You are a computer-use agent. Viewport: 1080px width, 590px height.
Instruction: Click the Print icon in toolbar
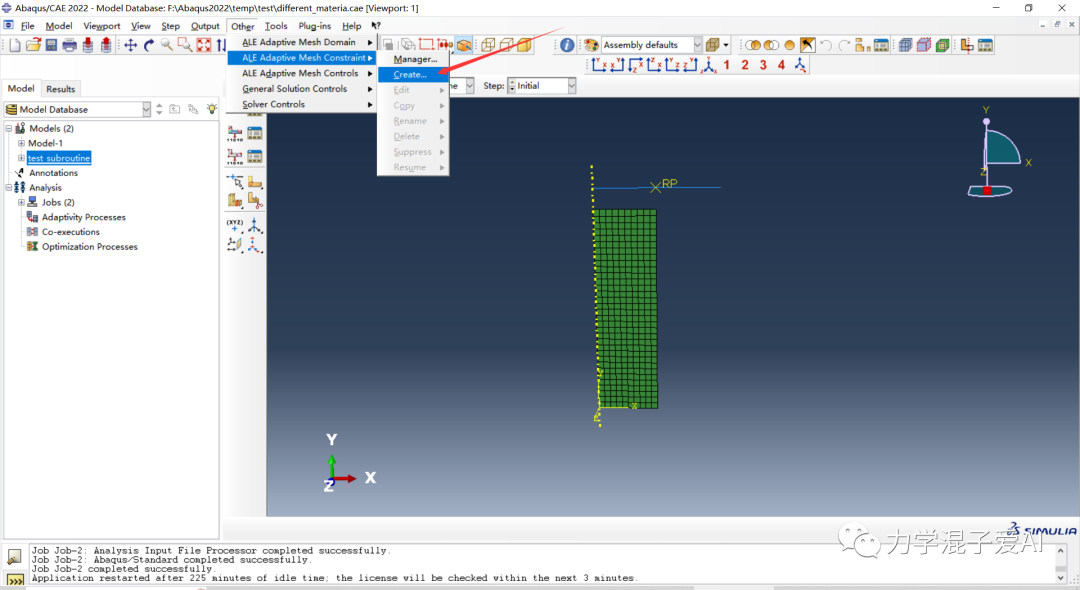click(70, 45)
